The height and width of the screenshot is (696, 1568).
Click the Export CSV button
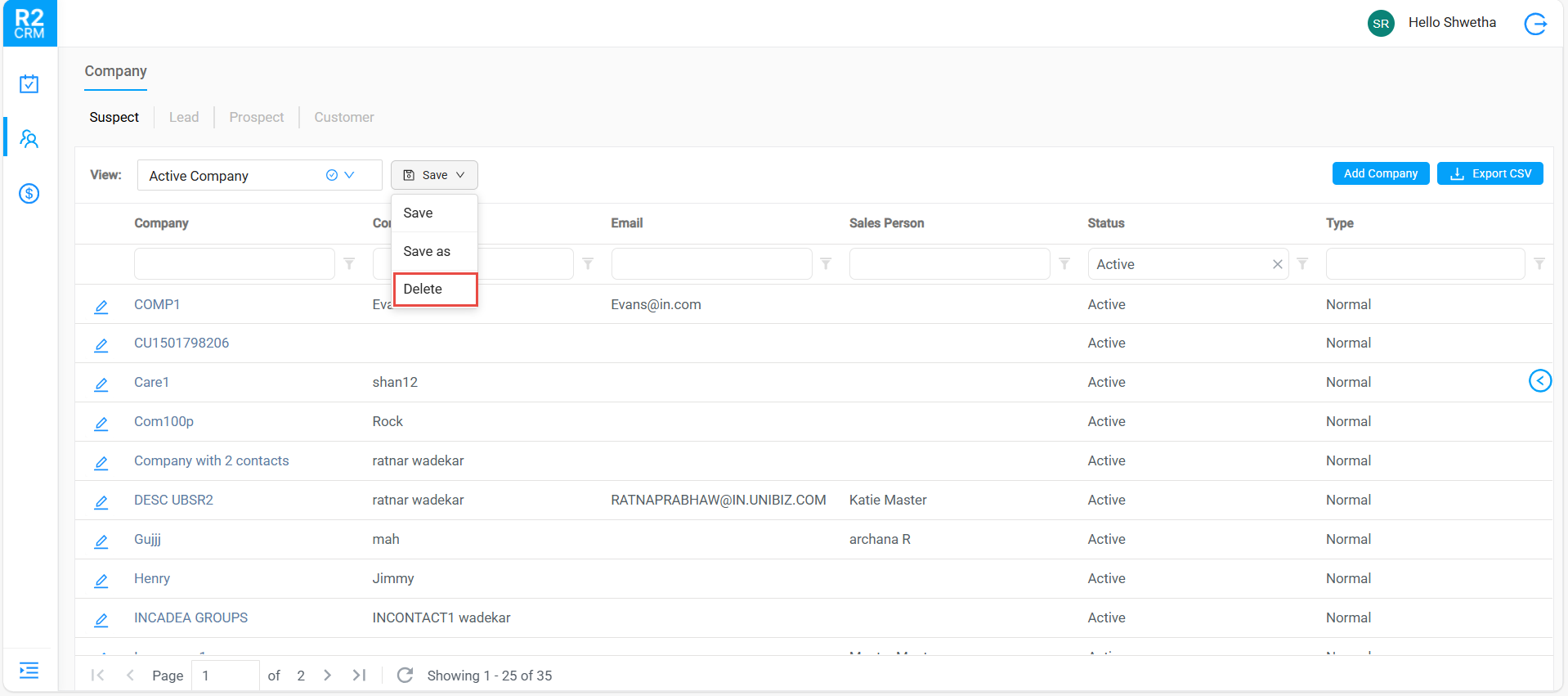coord(1490,173)
